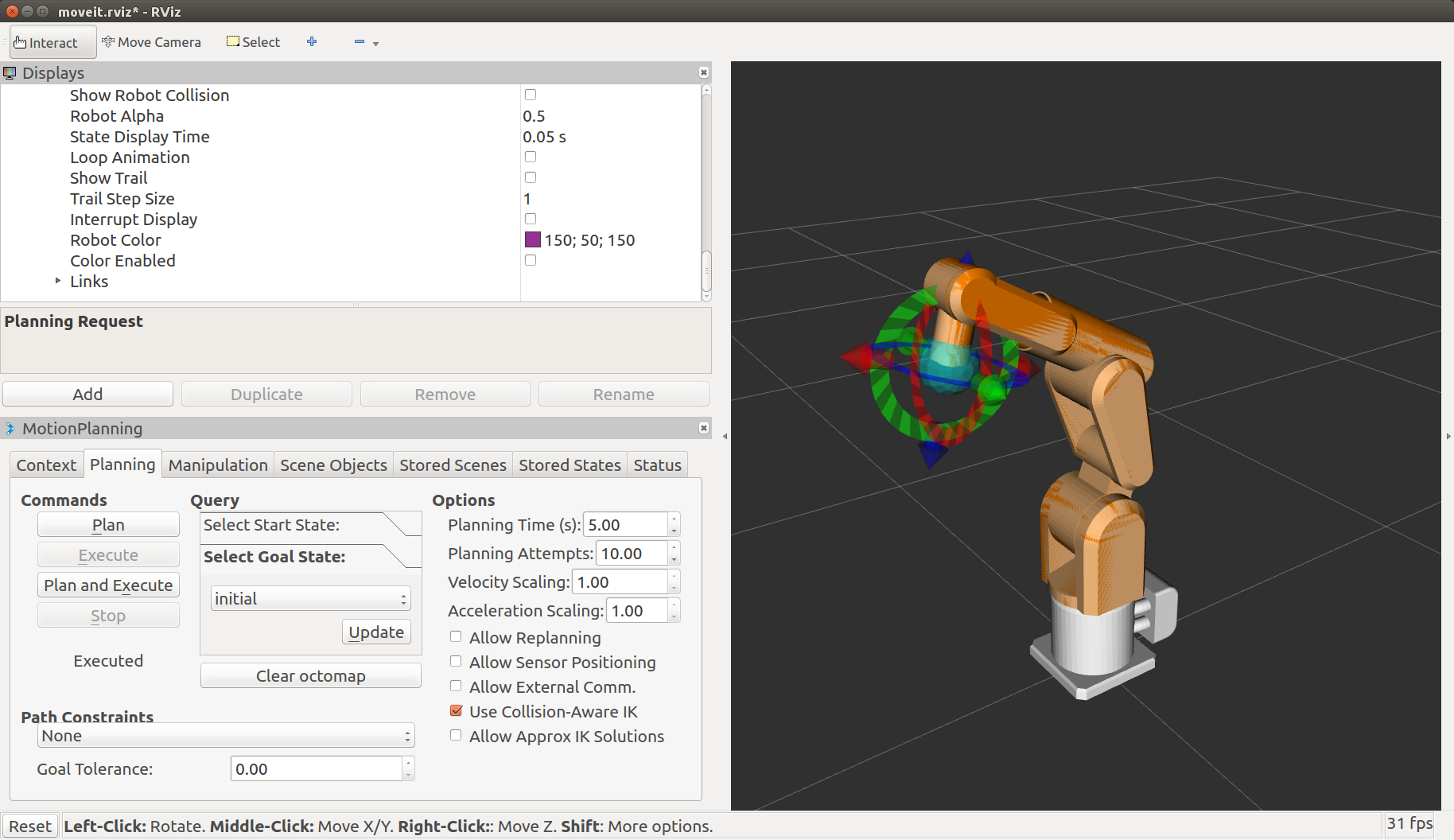Enable Allow Approx IK Solutions checkbox
Screen dimensions: 1454x840
tap(456, 735)
